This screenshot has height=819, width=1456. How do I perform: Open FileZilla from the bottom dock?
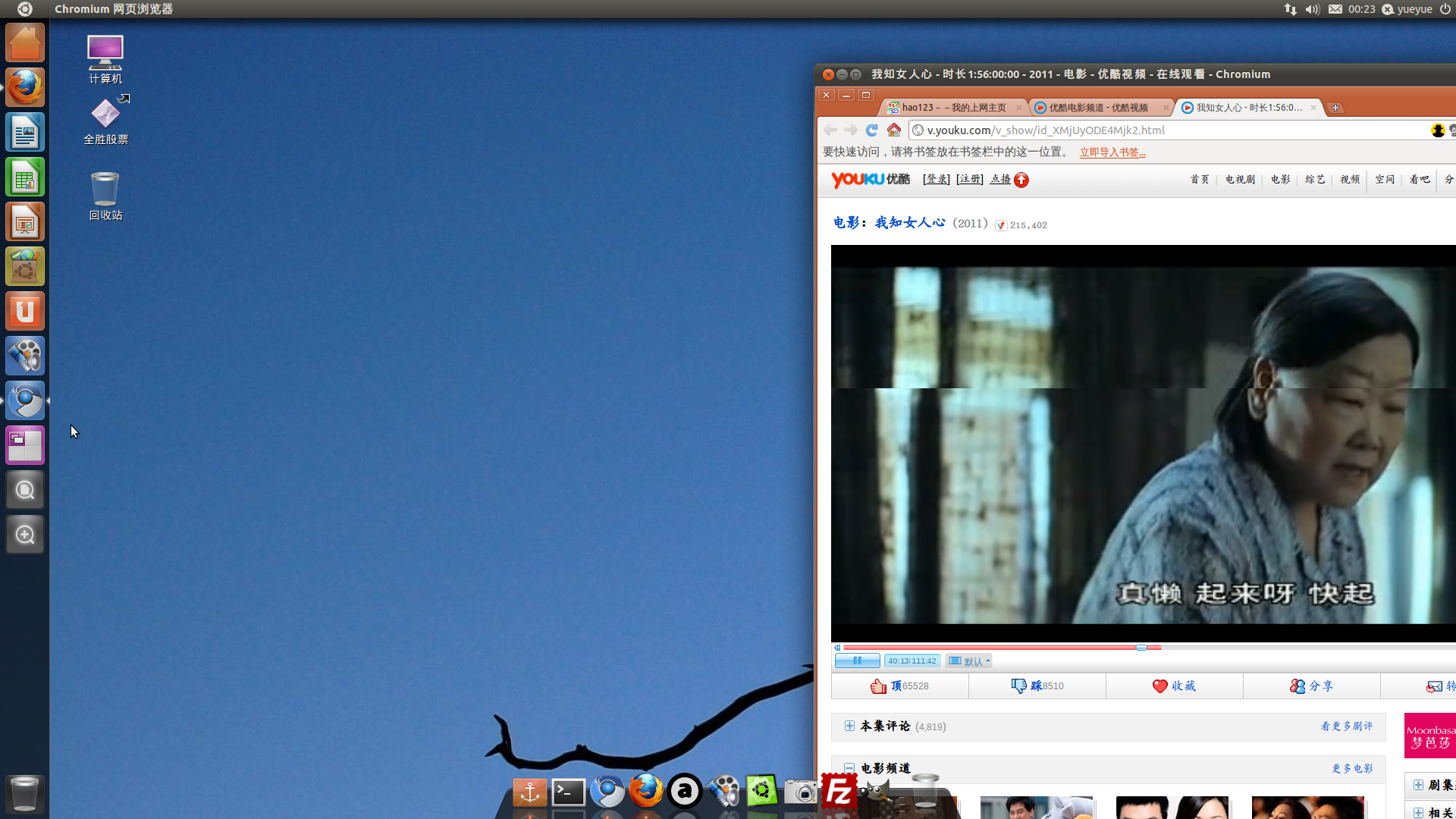tap(839, 792)
